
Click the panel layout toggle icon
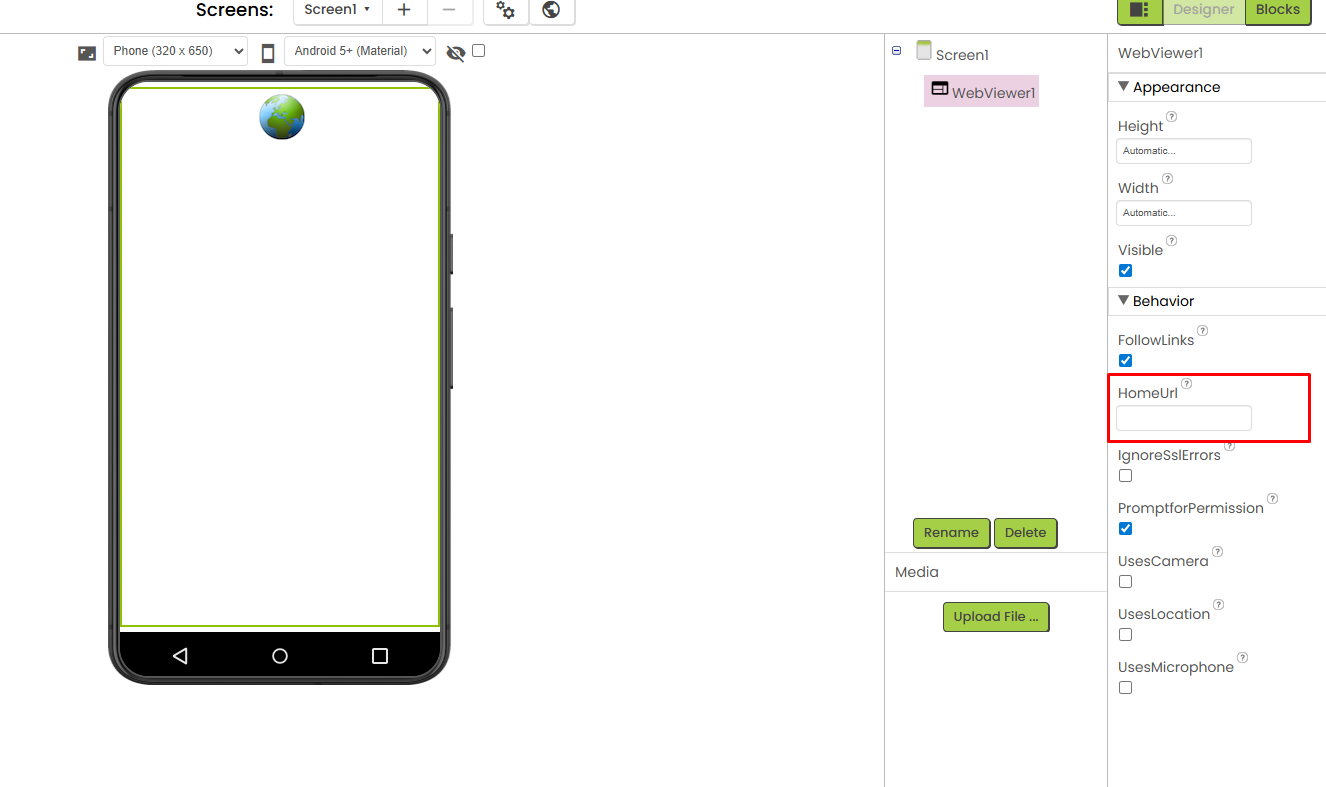tap(1139, 10)
